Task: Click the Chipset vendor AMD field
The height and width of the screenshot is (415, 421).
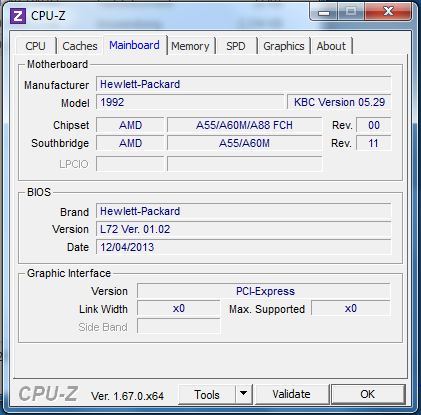Action: pos(130,125)
